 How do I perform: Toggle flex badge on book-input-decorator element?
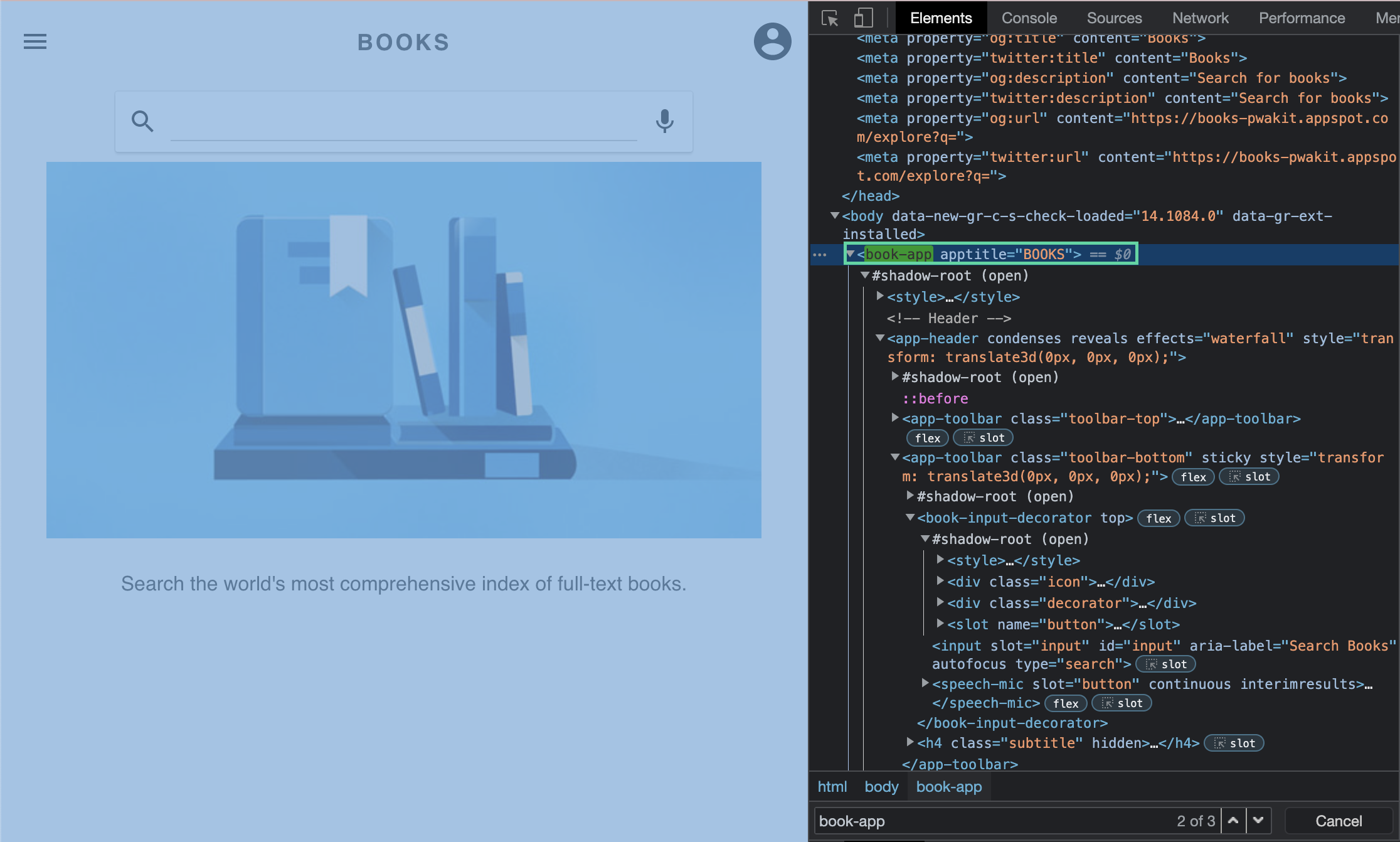[x=1158, y=518]
